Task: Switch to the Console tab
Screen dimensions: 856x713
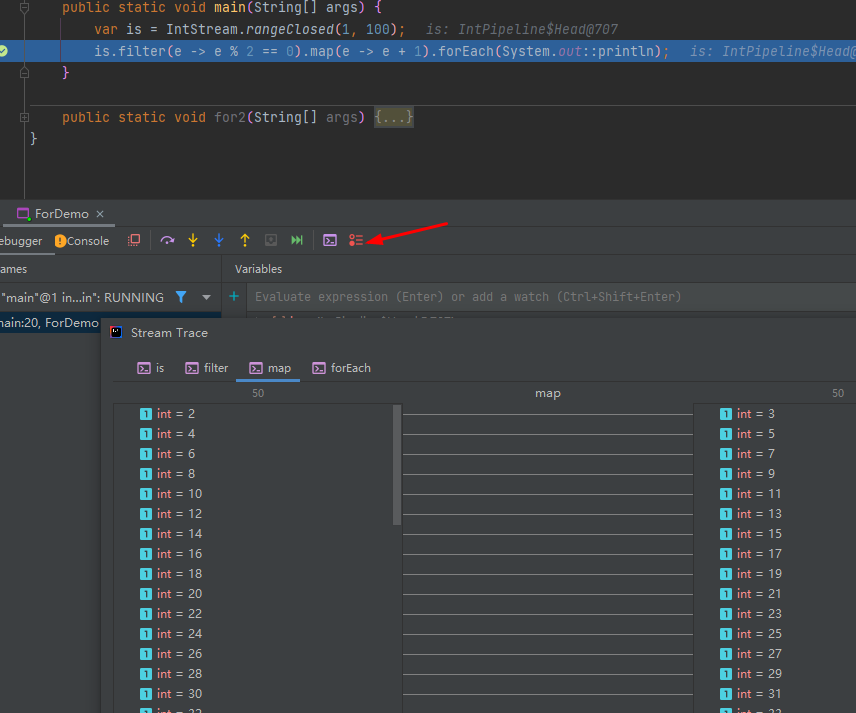Action: (x=82, y=241)
